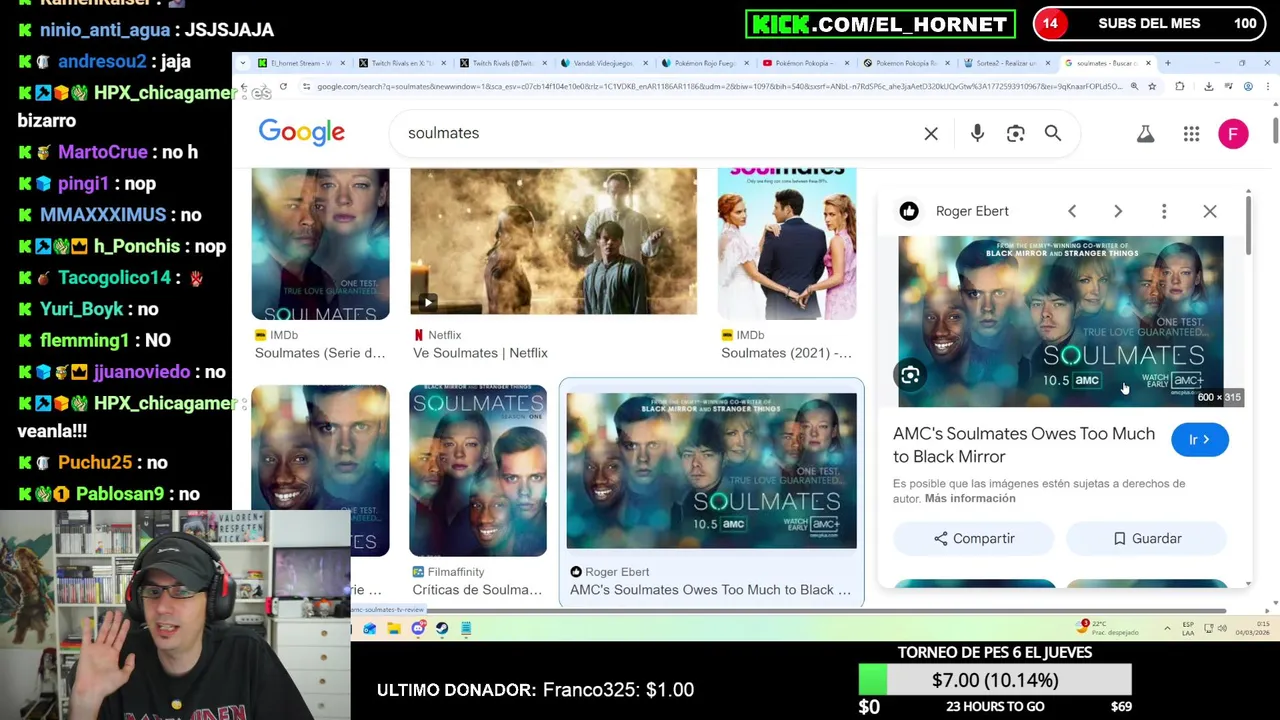Screen dimensions: 1280x720
Task: Open weather widget 22°C
Action: click(x=1107, y=628)
